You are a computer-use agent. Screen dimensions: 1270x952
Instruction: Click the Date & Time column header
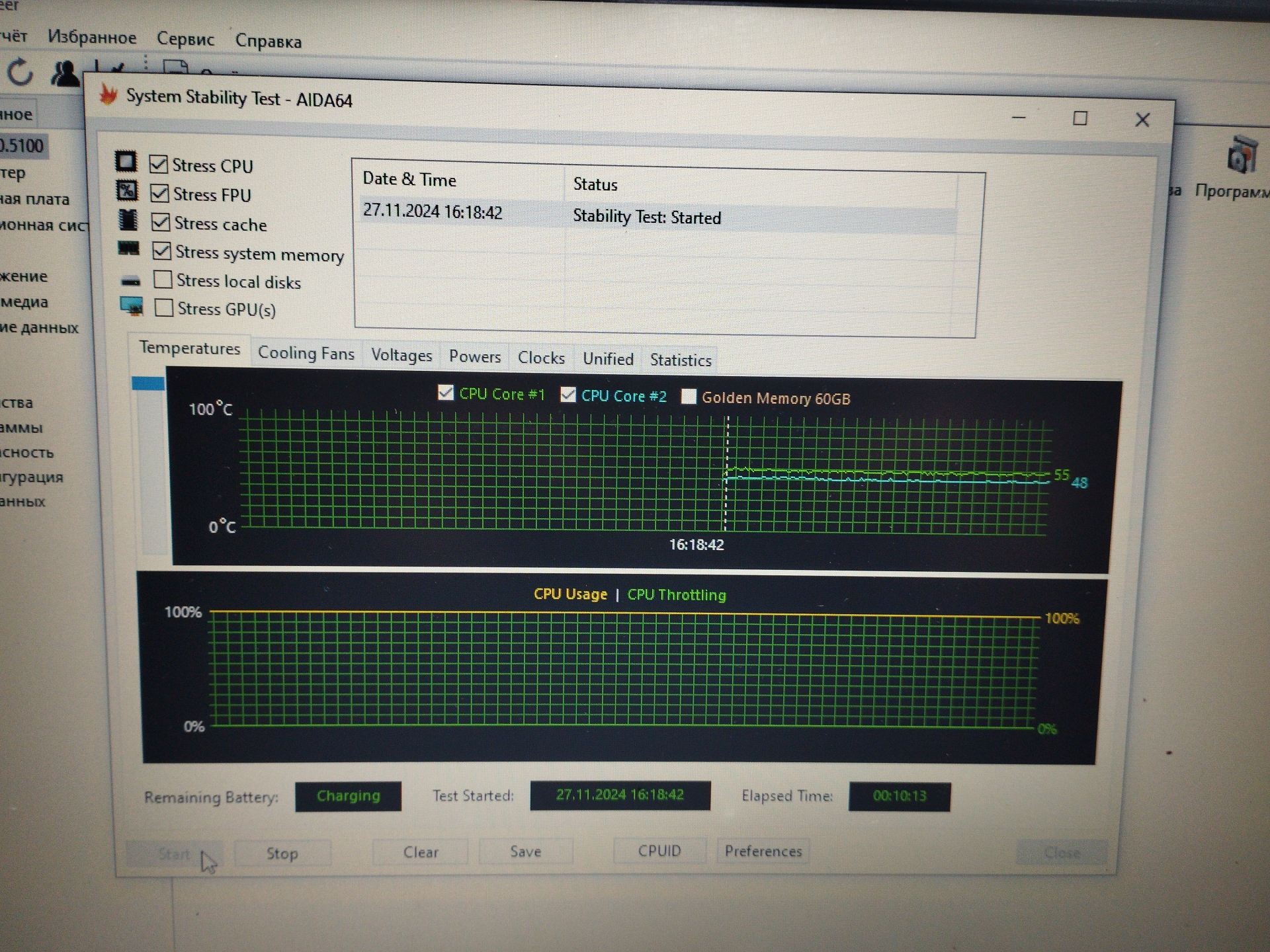click(409, 179)
